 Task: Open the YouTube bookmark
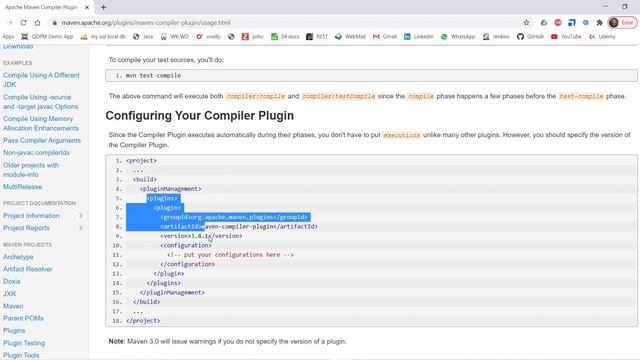[x=566, y=36]
